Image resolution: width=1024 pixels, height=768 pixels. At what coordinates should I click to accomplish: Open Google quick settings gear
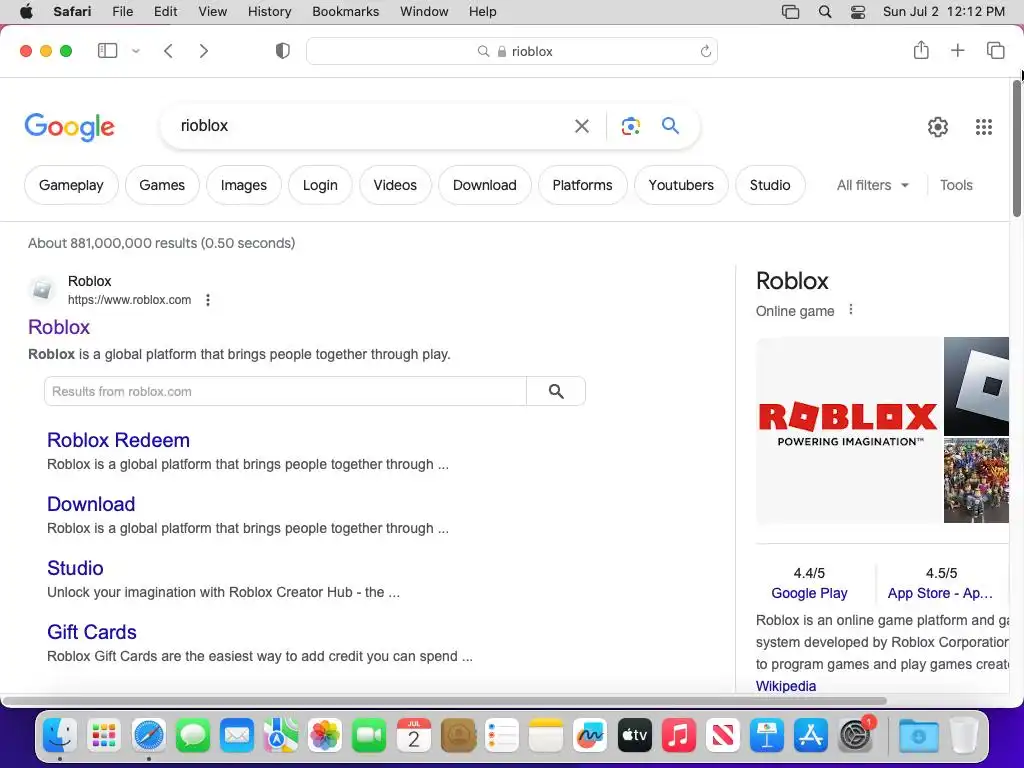[x=938, y=127]
